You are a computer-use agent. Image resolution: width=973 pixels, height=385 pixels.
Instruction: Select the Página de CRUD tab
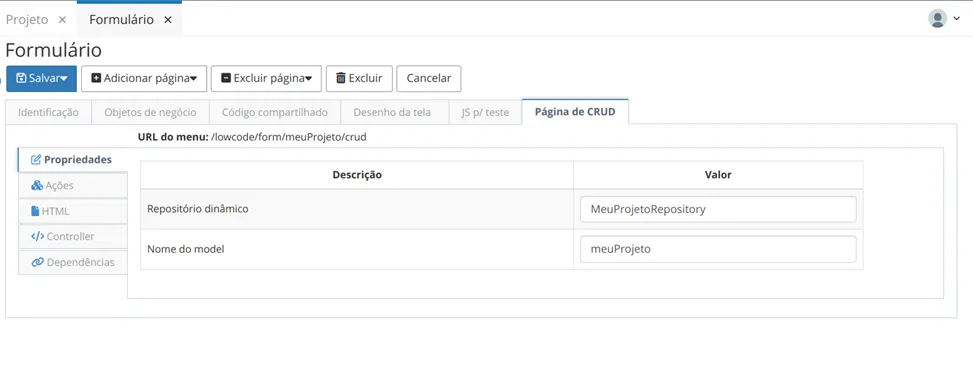575,112
